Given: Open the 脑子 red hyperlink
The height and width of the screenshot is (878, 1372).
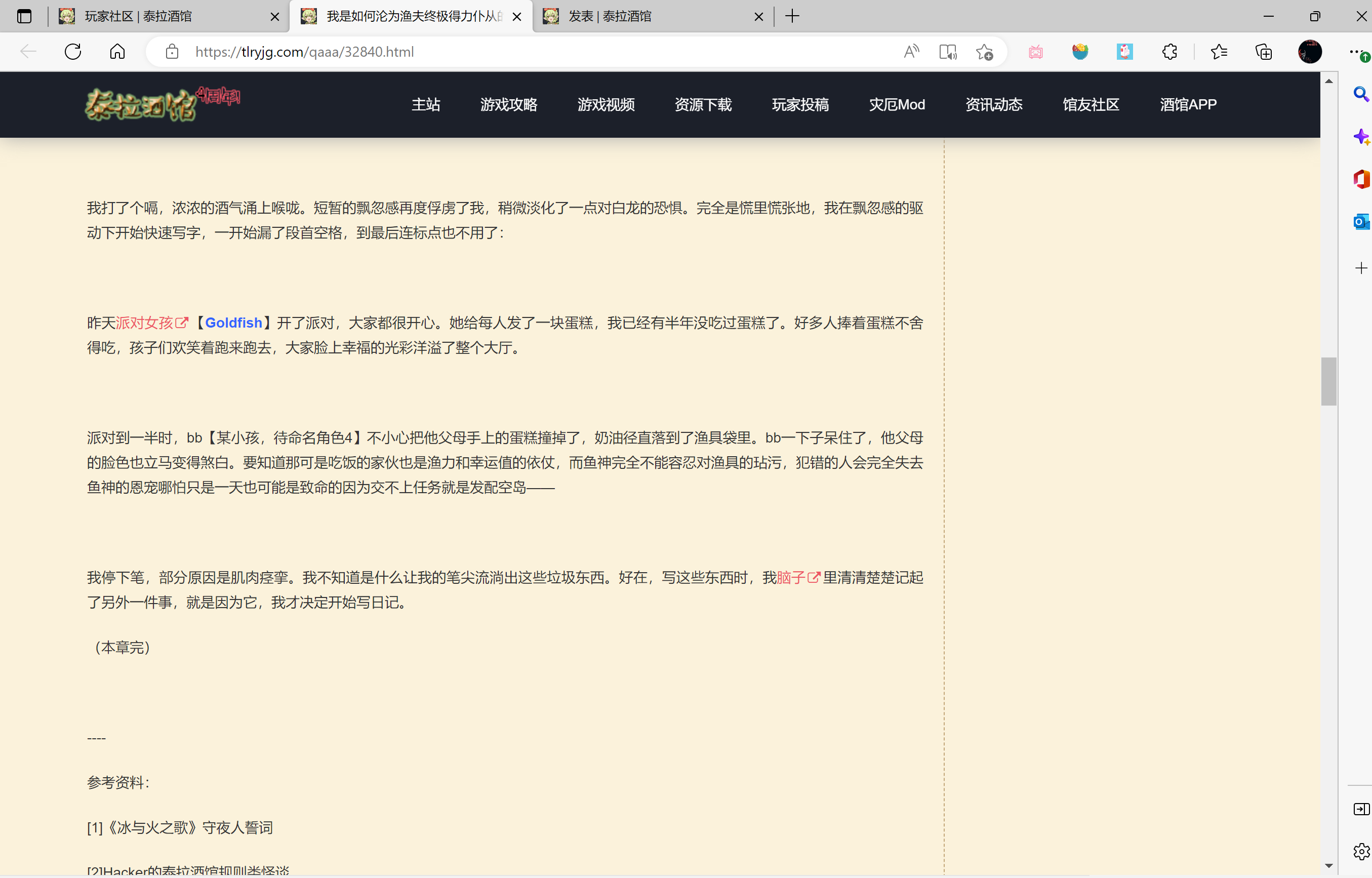Looking at the screenshot, I should pos(791,578).
